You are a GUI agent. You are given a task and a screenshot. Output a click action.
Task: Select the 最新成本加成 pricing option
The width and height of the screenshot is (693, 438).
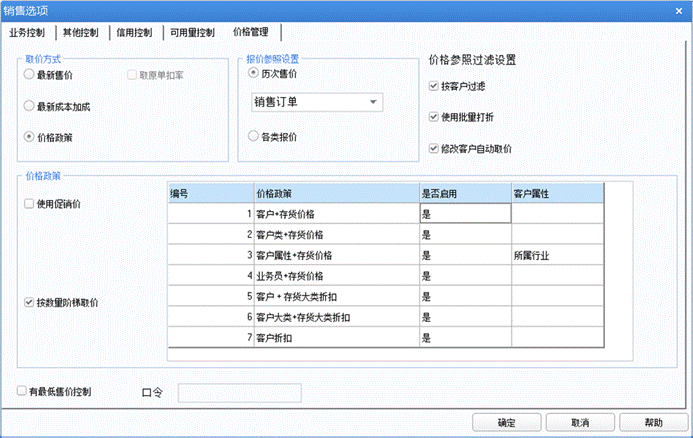(x=28, y=105)
